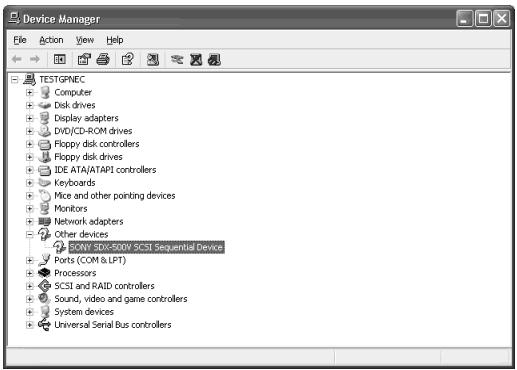Click the Mice and pointing devices icon
The image size is (517, 370).
click(44, 196)
